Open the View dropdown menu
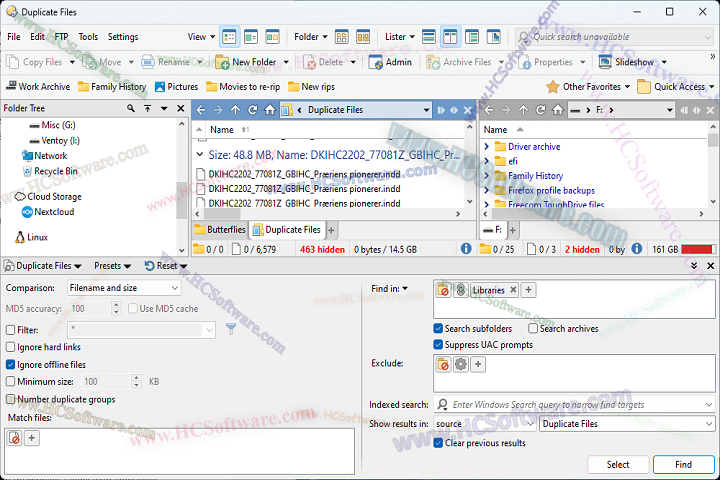720x480 pixels. click(x=201, y=37)
